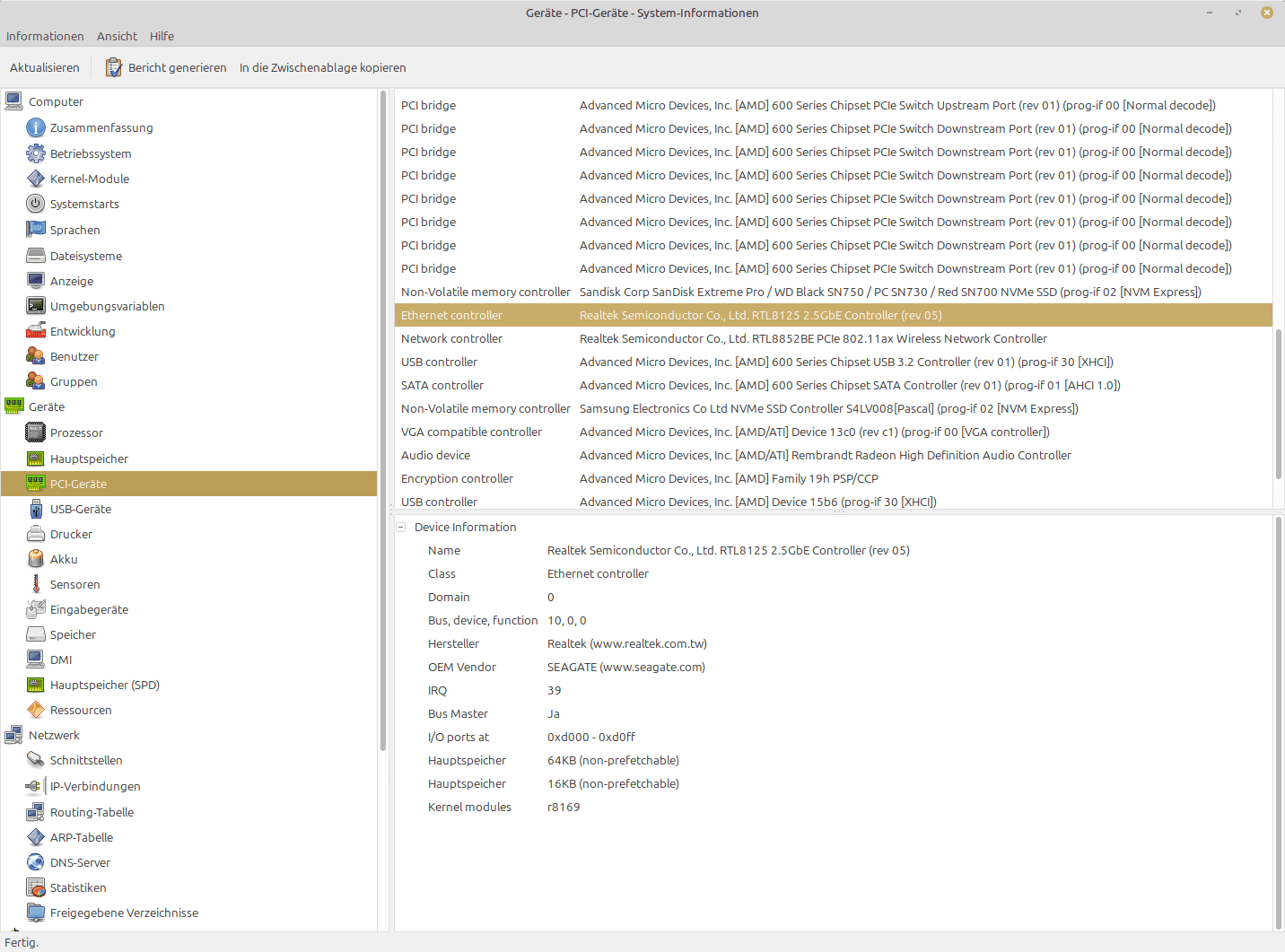Click the Hersteller Realtek value
This screenshot has height=952, width=1285.
coord(627,643)
